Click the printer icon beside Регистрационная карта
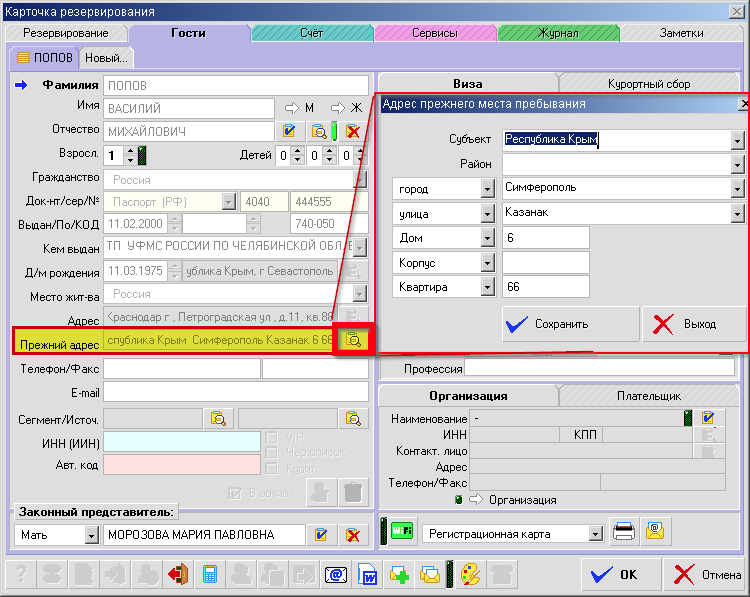This screenshot has width=750, height=597. tap(624, 533)
